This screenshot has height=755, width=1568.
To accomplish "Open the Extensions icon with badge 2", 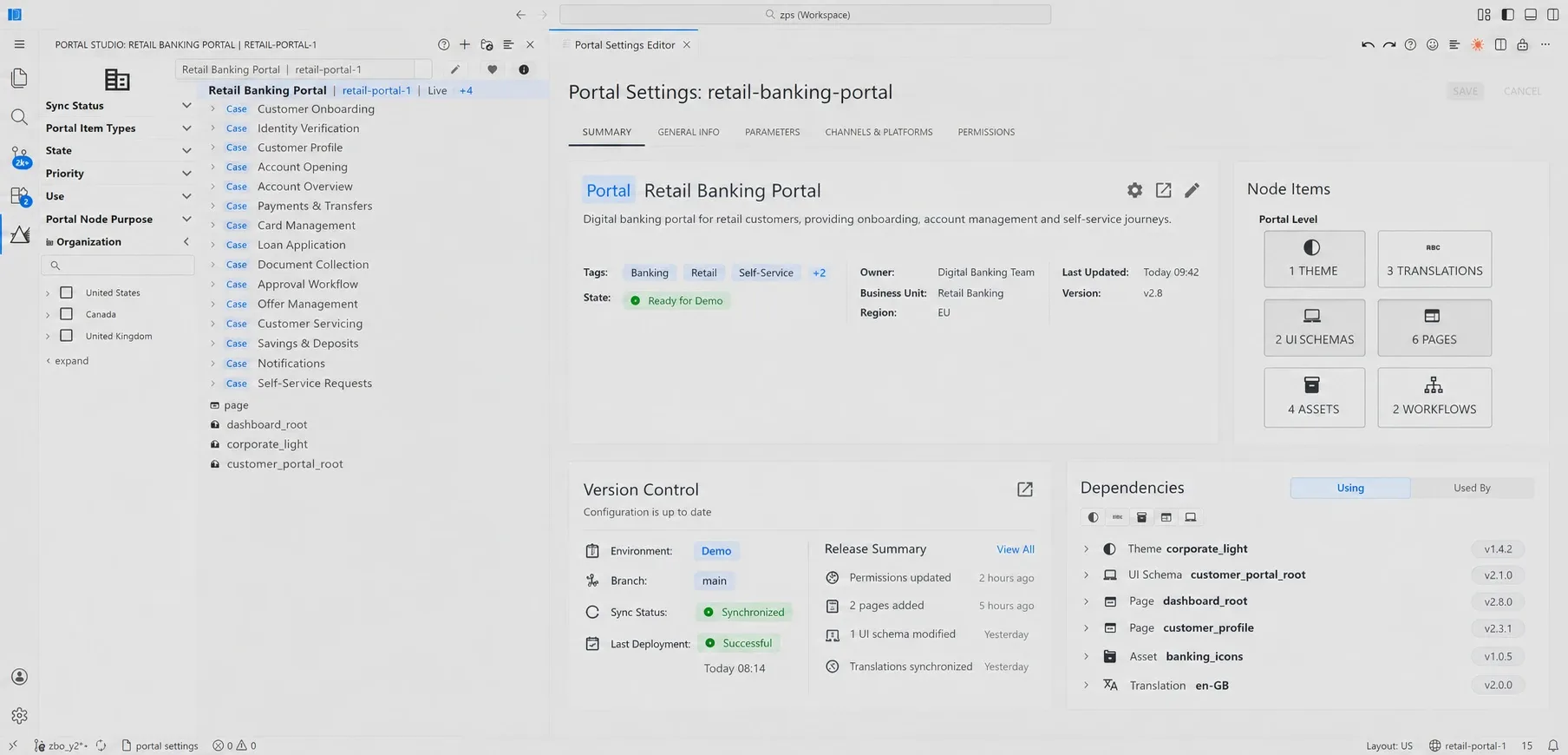I will [19, 196].
